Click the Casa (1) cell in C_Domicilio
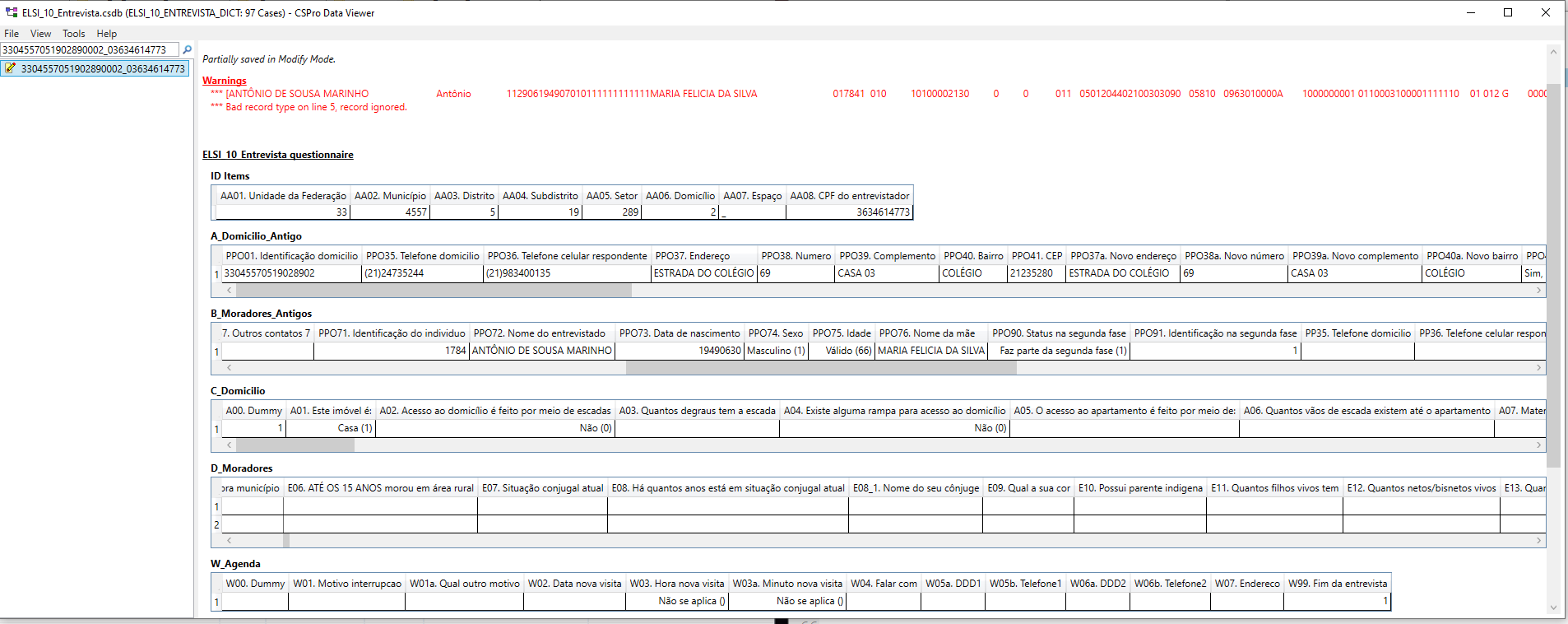 [331, 428]
